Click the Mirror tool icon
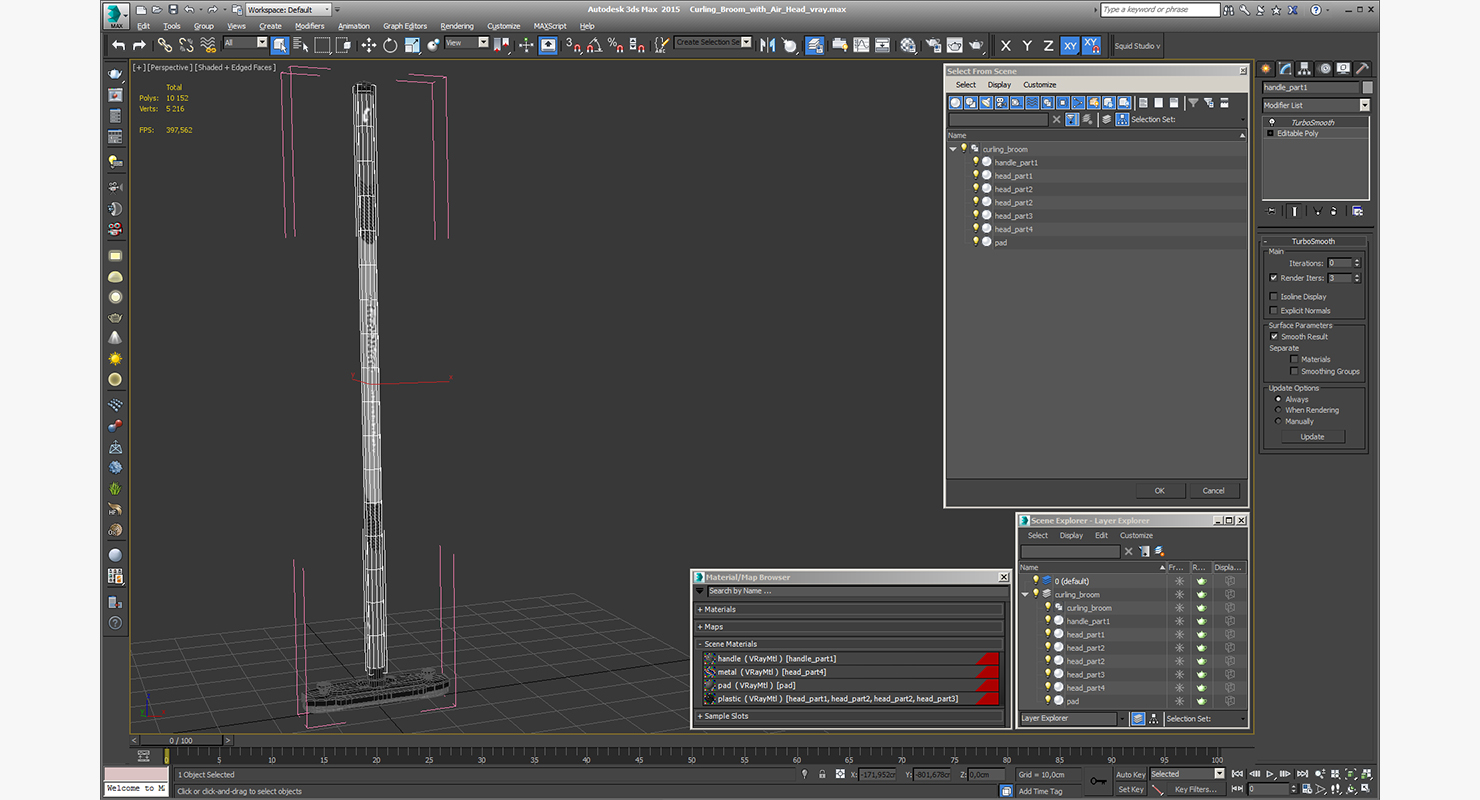 point(767,45)
